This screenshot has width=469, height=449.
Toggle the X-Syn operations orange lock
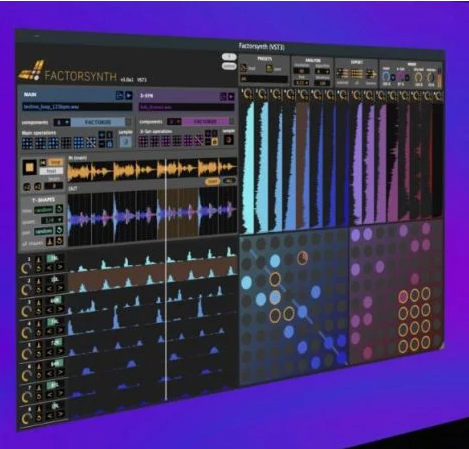tap(215, 142)
